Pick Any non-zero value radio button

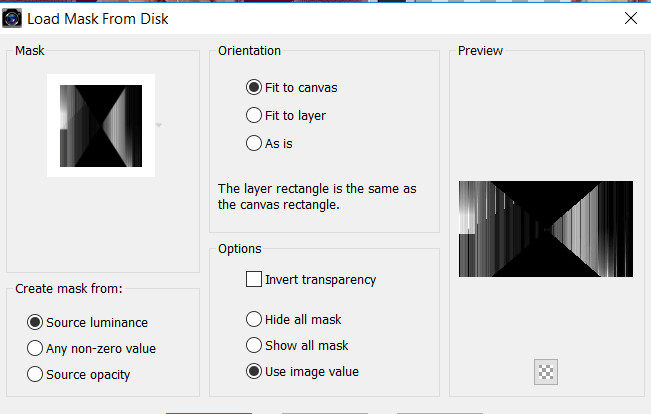36,348
